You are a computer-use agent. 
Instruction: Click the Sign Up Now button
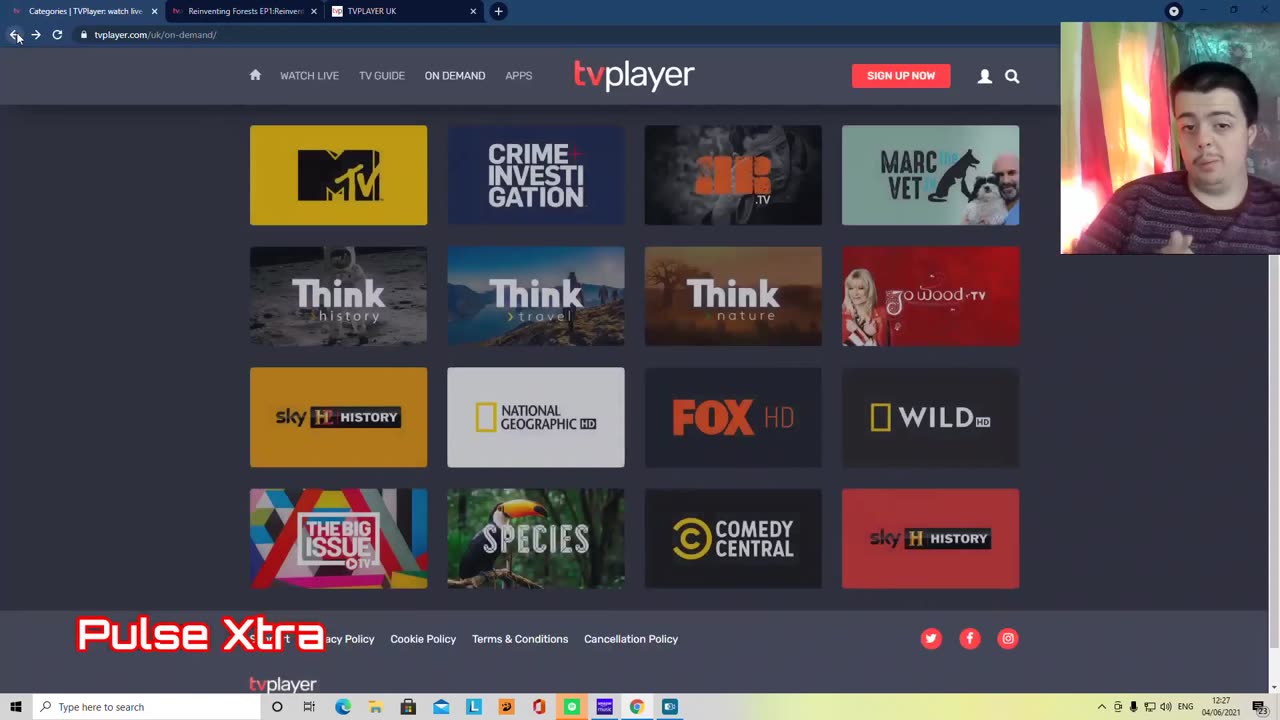(x=901, y=76)
